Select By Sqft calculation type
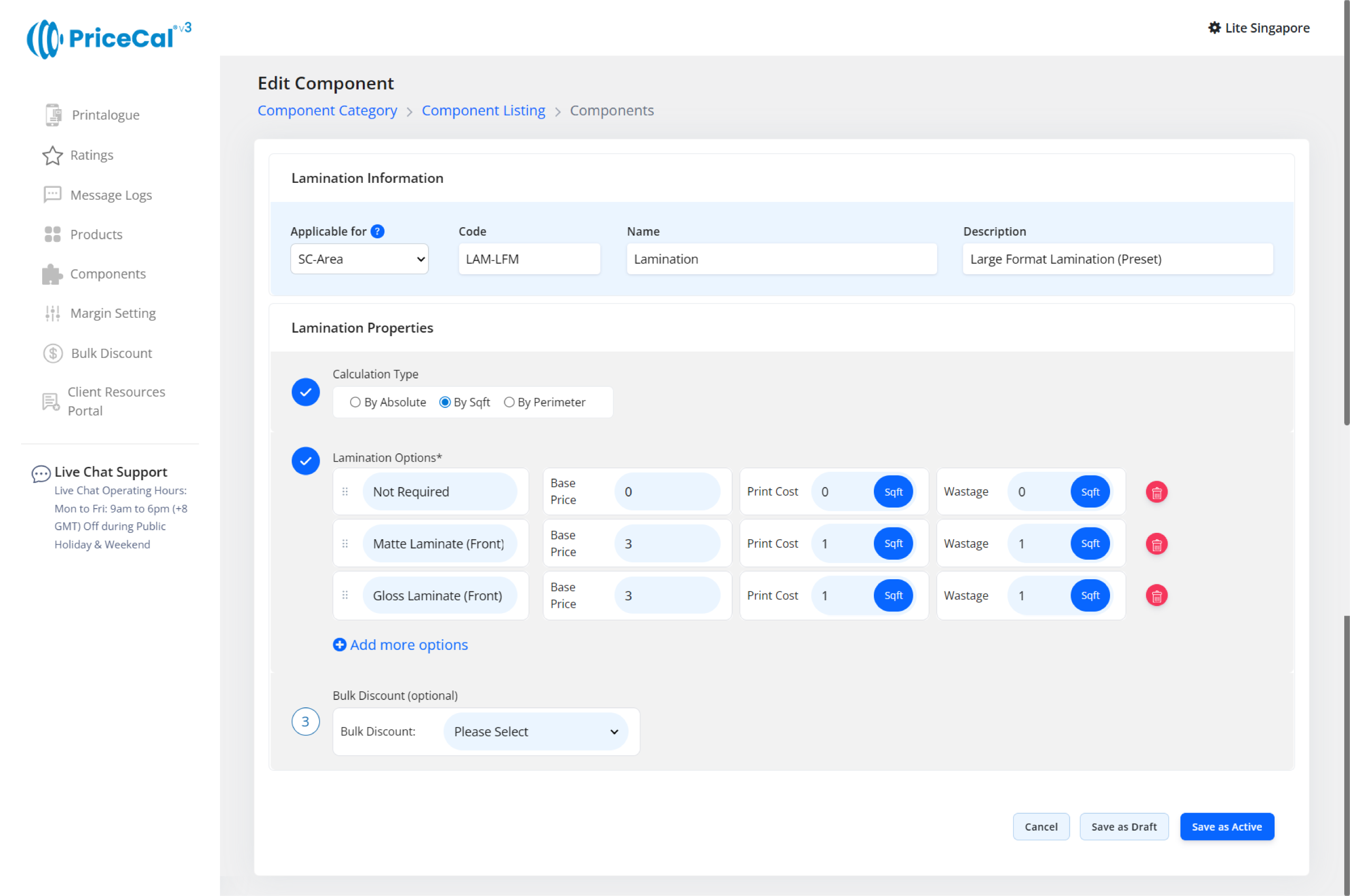 [x=445, y=402]
